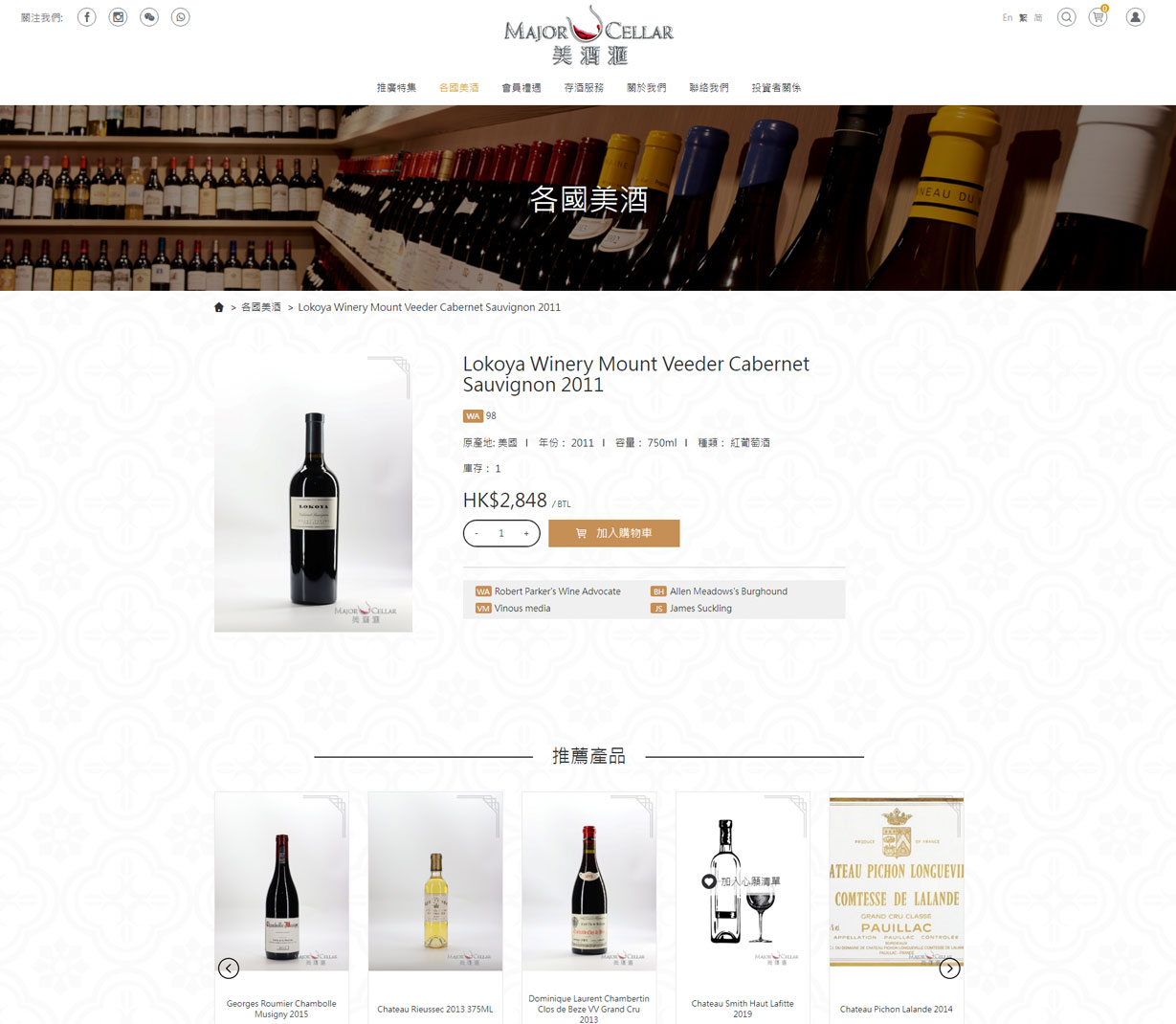Click the home icon in breadcrumb
The width and height of the screenshot is (1176, 1024).
tap(219, 307)
